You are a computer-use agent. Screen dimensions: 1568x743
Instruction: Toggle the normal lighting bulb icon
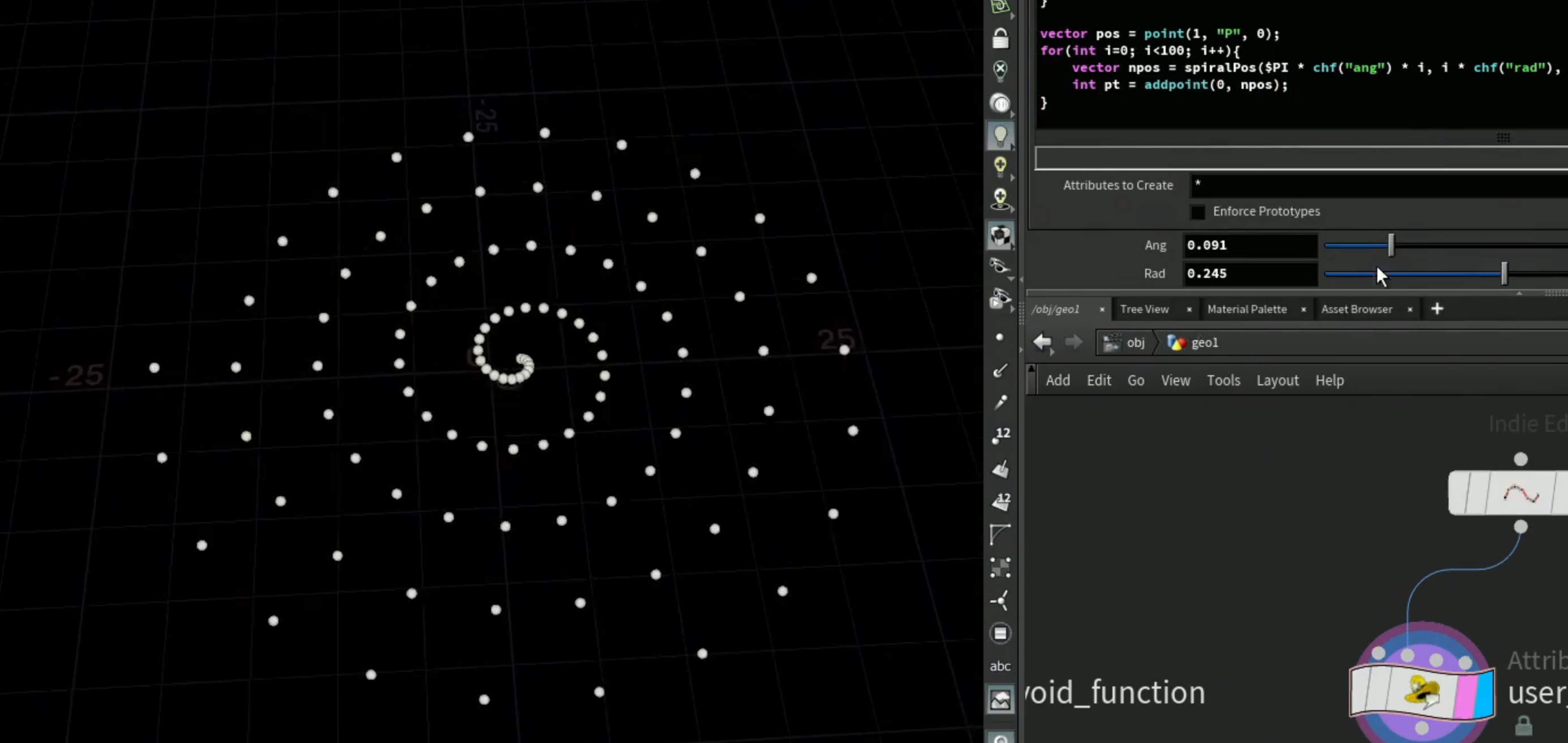pyautogui.click(x=1000, y=135)
